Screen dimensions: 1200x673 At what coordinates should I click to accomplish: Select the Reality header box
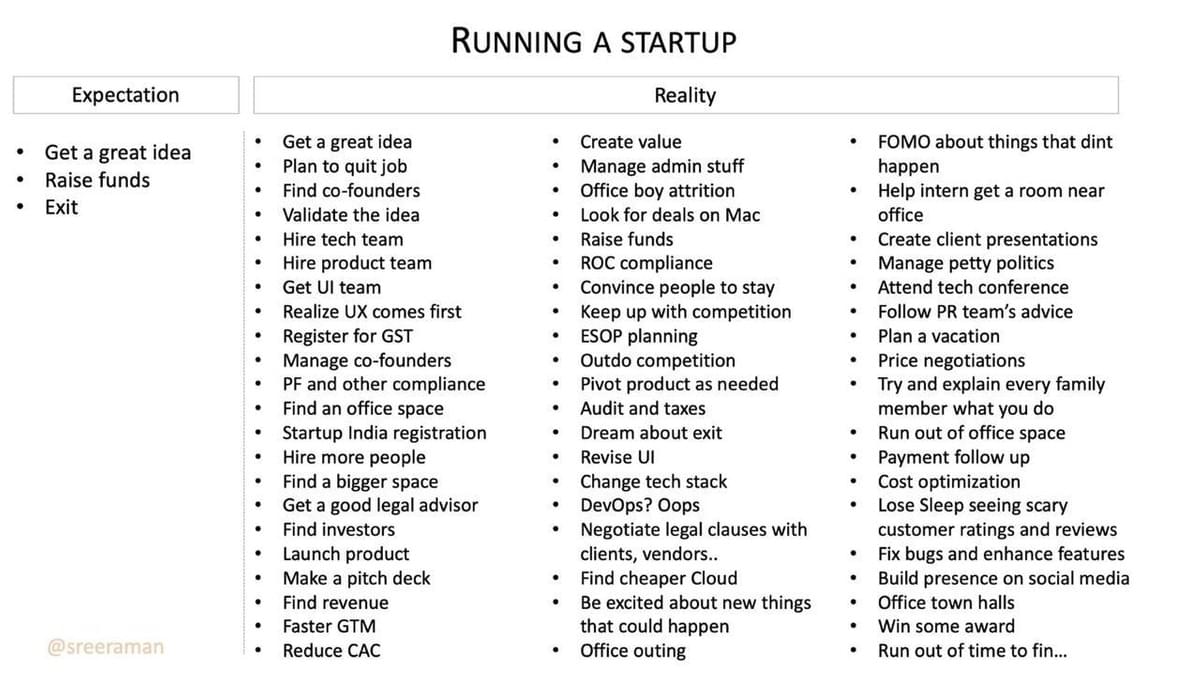[685, 95]
